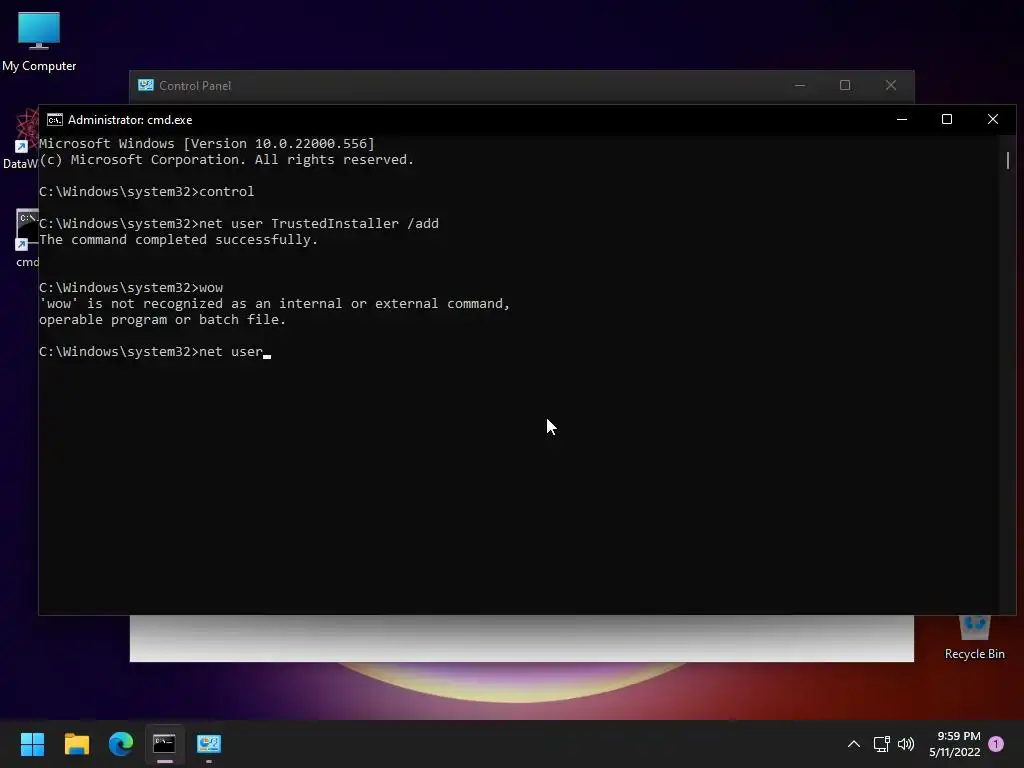
Task: Select the DataW shortcut on the desktop
Action: [20, 140]
